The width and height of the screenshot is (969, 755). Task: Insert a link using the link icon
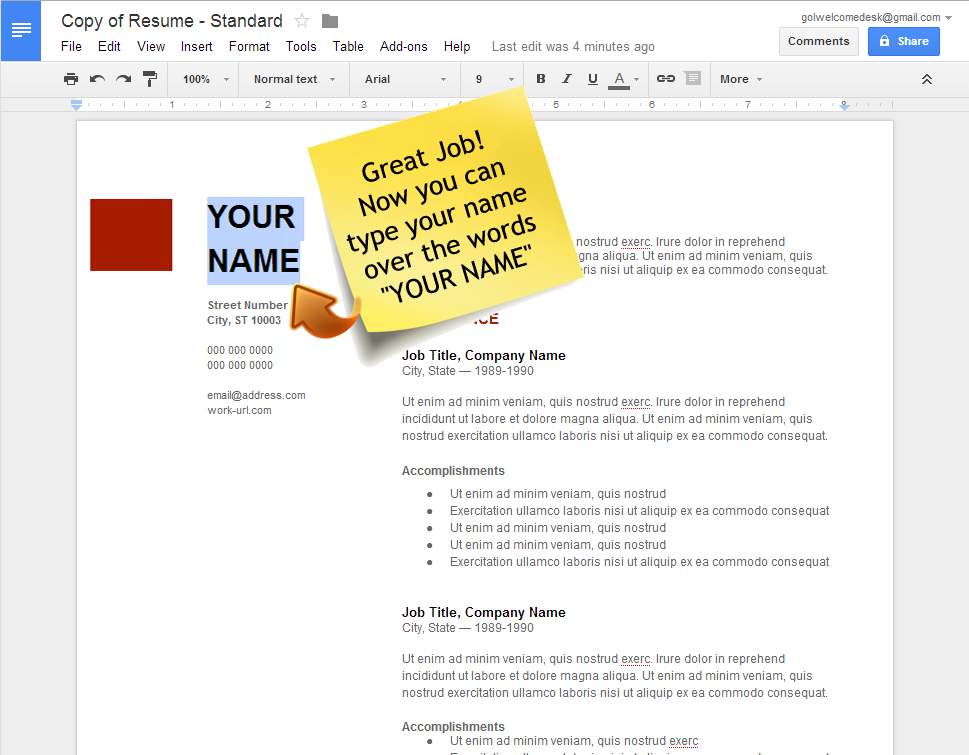(x=665, y=79)
